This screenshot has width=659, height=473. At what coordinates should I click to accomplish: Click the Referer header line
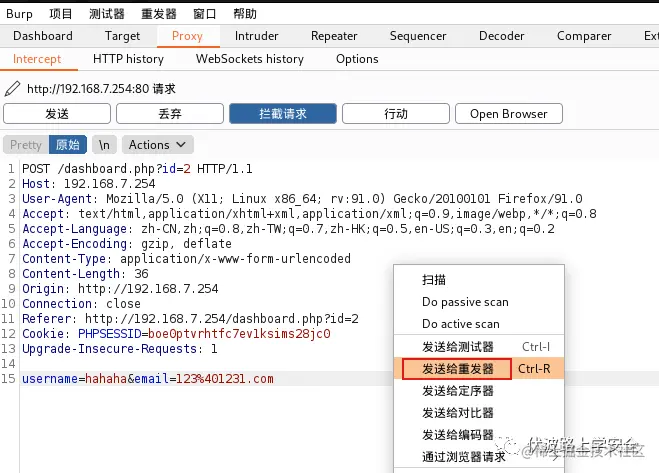coord(190,319)
